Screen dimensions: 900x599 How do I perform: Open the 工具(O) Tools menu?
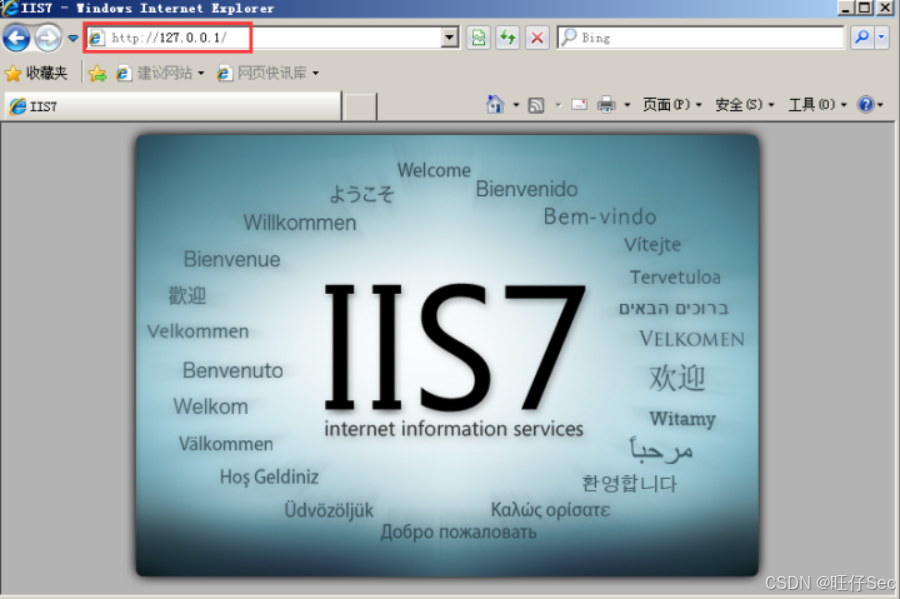coord(817,104)
